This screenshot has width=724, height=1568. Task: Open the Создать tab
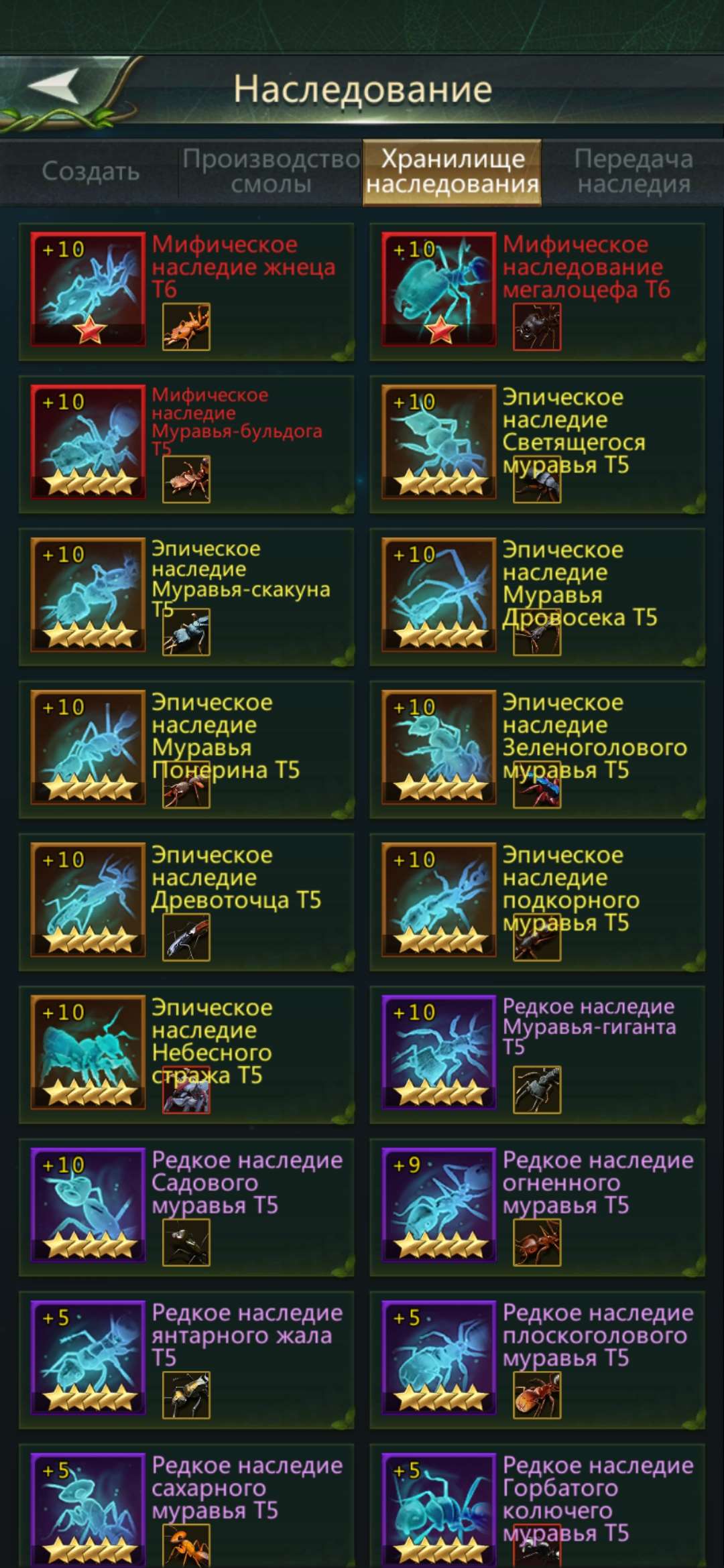point(90,171)
